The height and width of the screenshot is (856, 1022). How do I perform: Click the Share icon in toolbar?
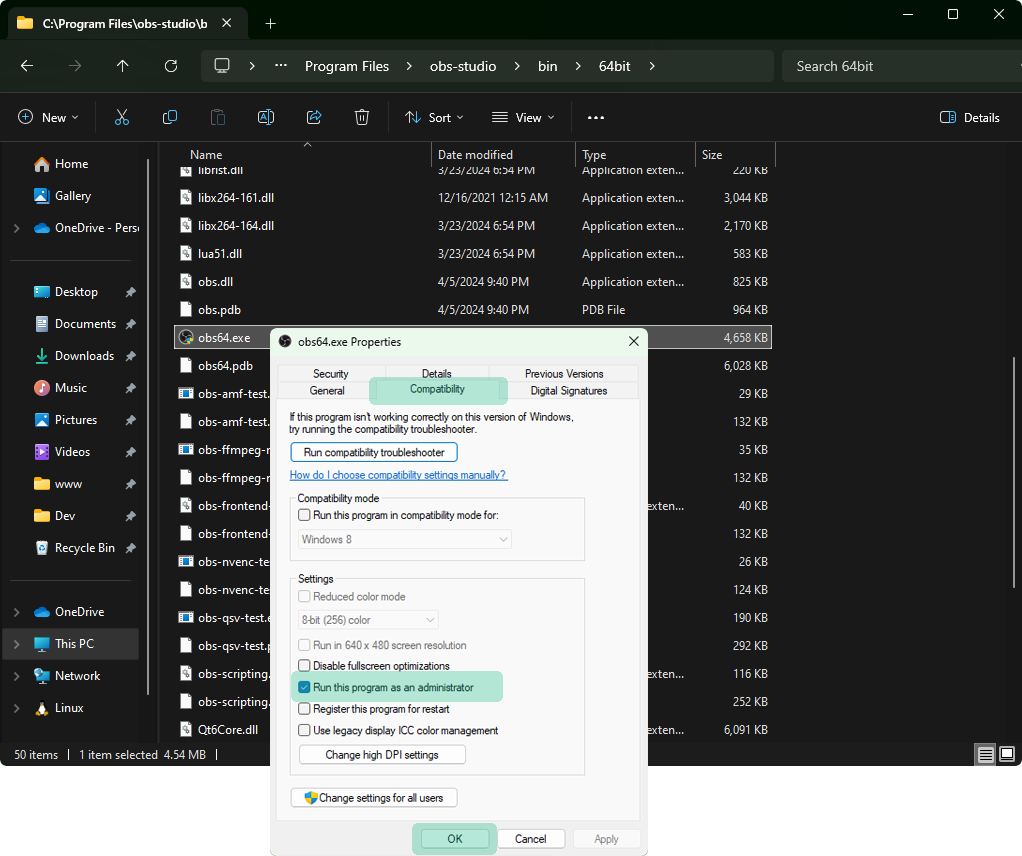click(x=314, y=117)
